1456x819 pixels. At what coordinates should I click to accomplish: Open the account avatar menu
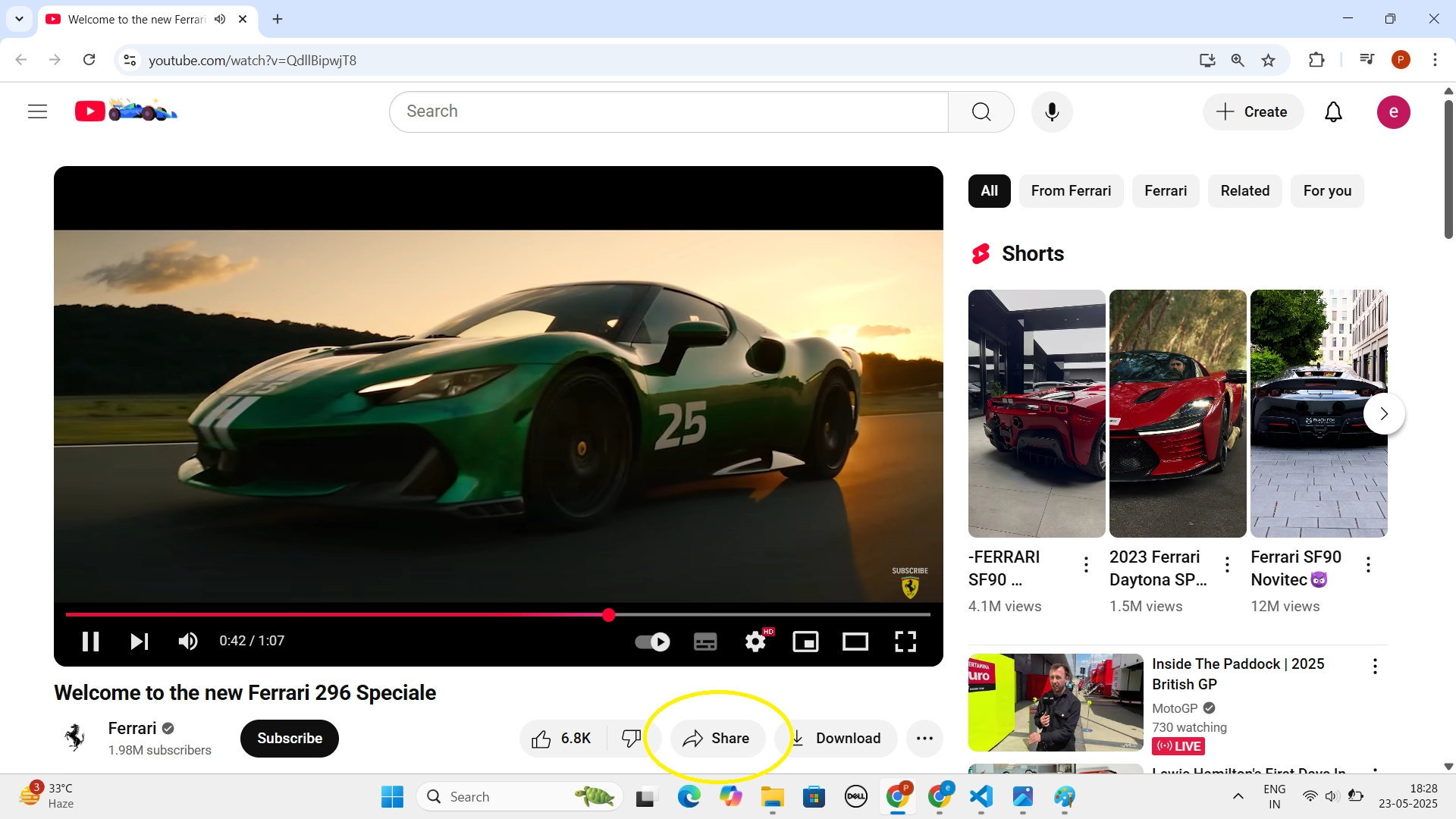tap(1393, 112)
